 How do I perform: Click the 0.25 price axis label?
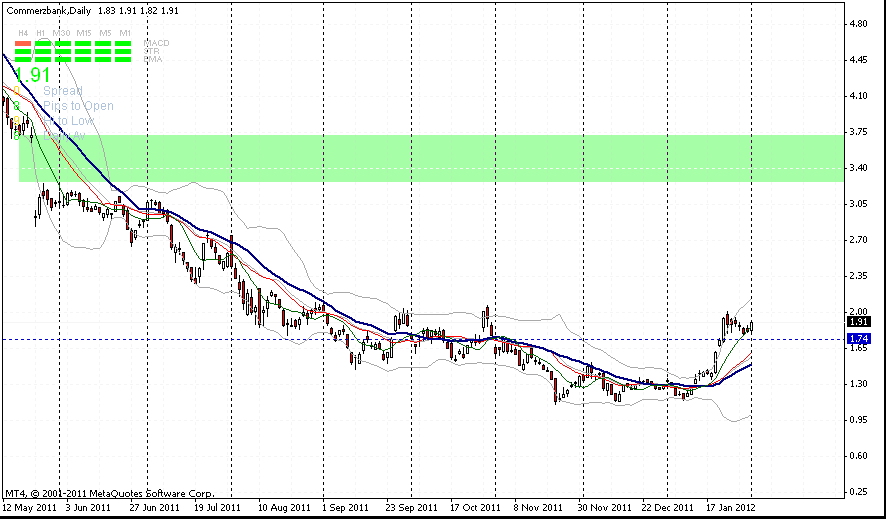(x=858, y=492)
